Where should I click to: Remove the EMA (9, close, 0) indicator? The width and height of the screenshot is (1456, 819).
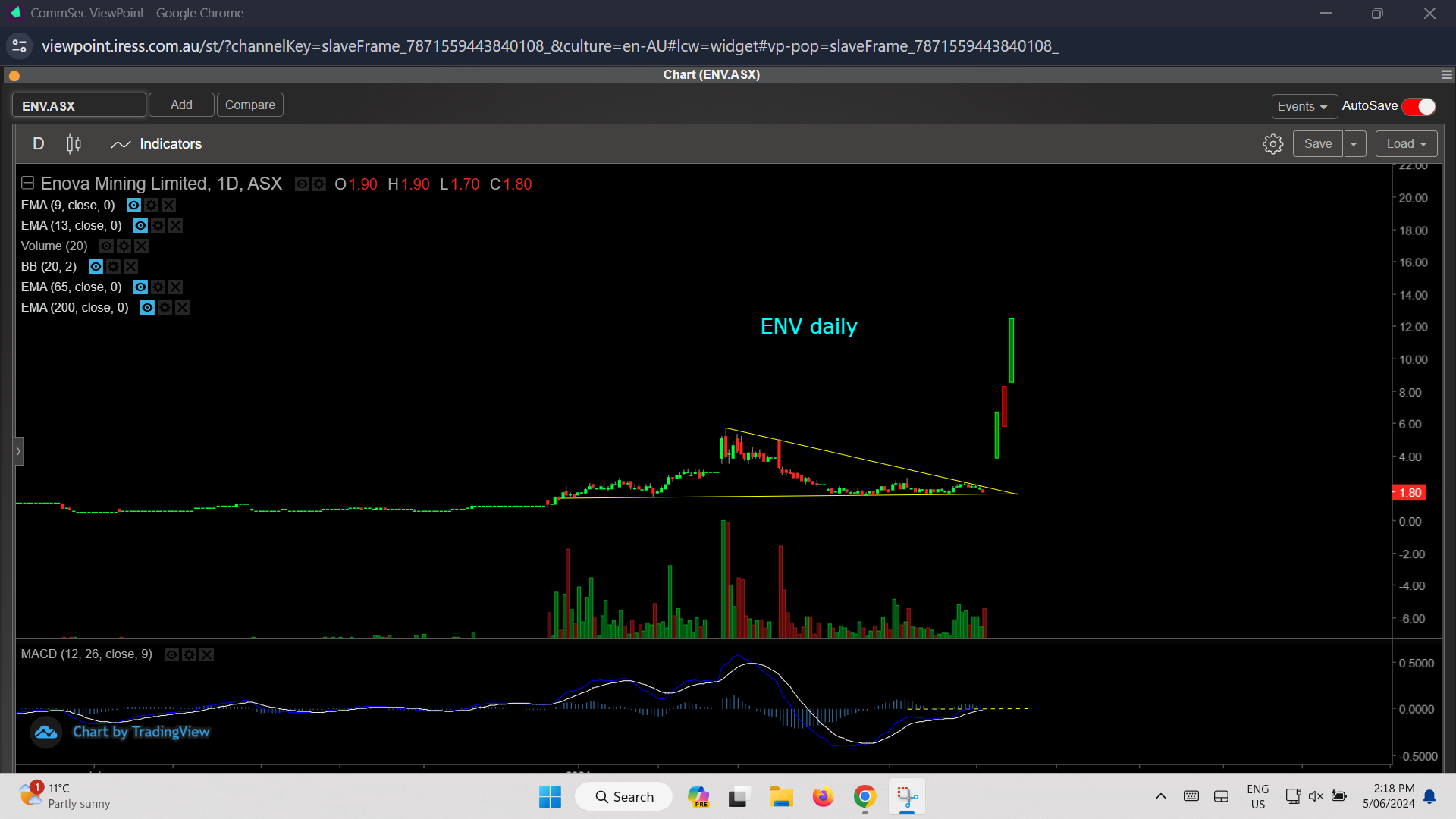pos(168,206)
